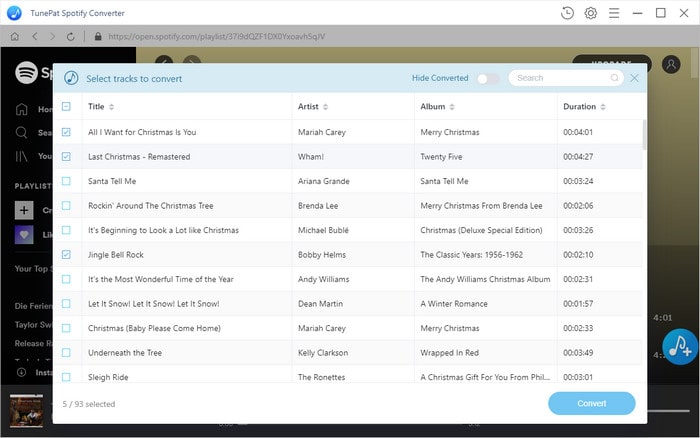Click the blue add-music floating button
This screenshot has height=438, width=700.
(680, 347)
